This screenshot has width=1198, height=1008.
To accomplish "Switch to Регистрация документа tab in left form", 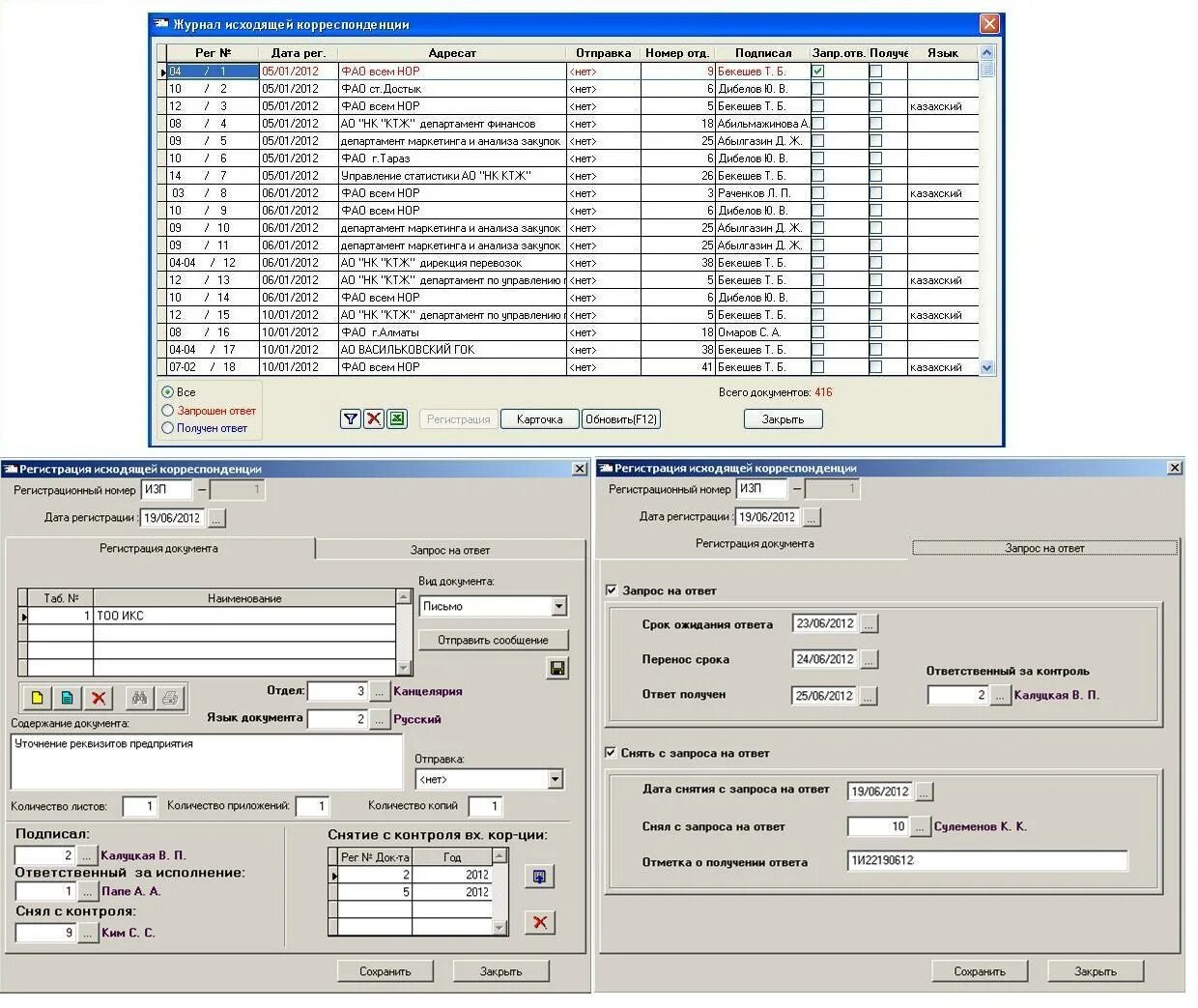I will [159, 548].
